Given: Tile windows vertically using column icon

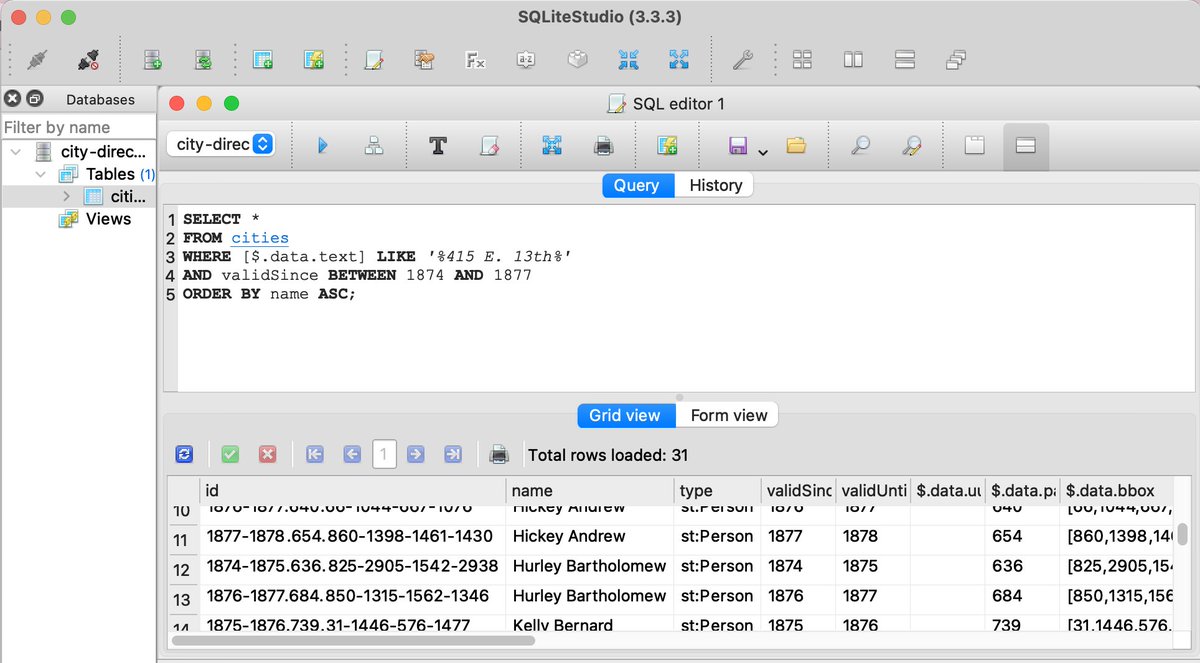Looking at the screenshot, I should 853,60.
